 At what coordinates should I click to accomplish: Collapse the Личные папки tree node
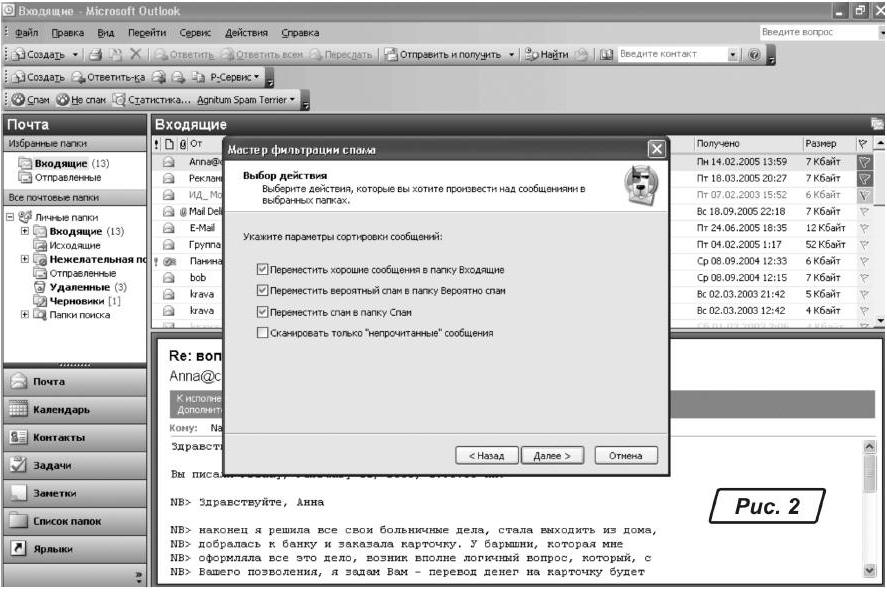(x=10, y=217)
